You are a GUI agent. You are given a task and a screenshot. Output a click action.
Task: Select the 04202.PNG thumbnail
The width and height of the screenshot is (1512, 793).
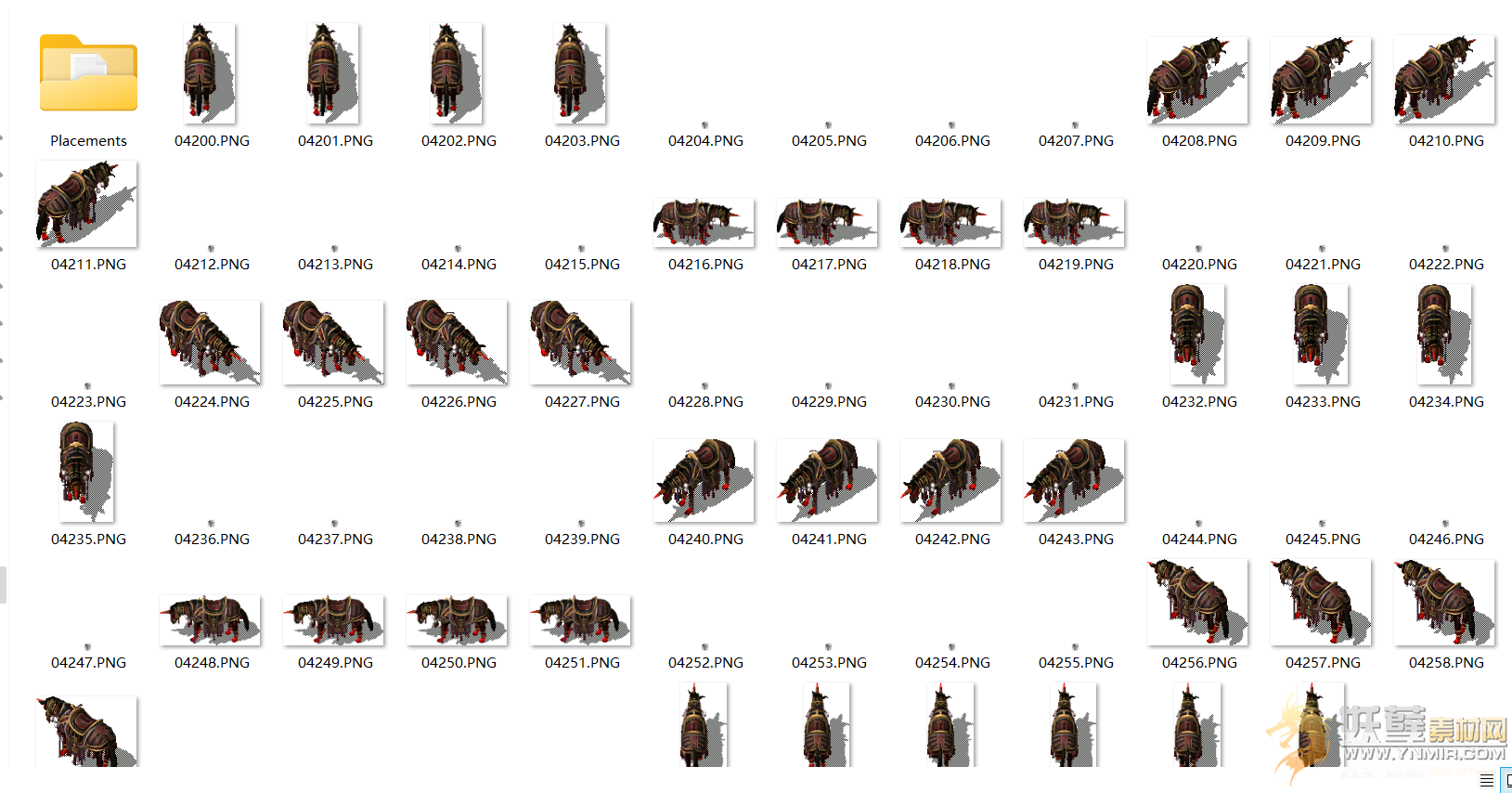tap(456, 73)
